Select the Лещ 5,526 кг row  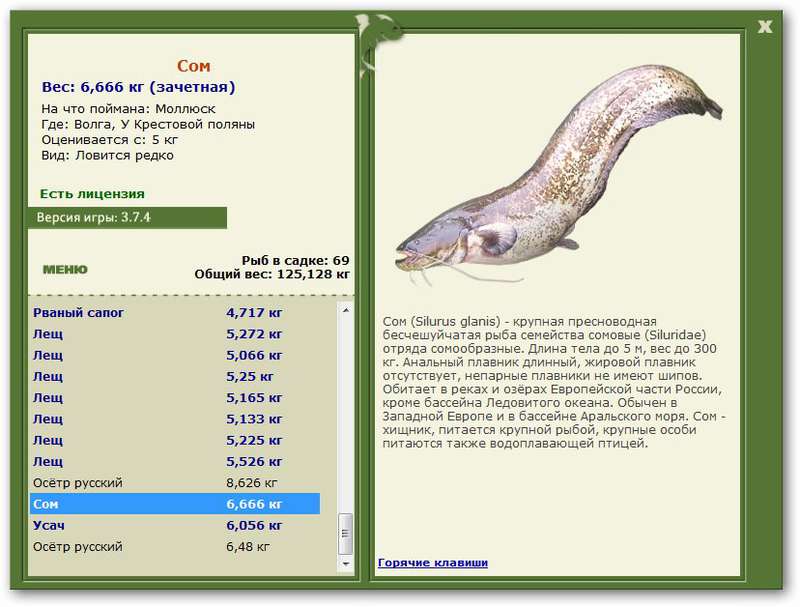pos(175,462)
